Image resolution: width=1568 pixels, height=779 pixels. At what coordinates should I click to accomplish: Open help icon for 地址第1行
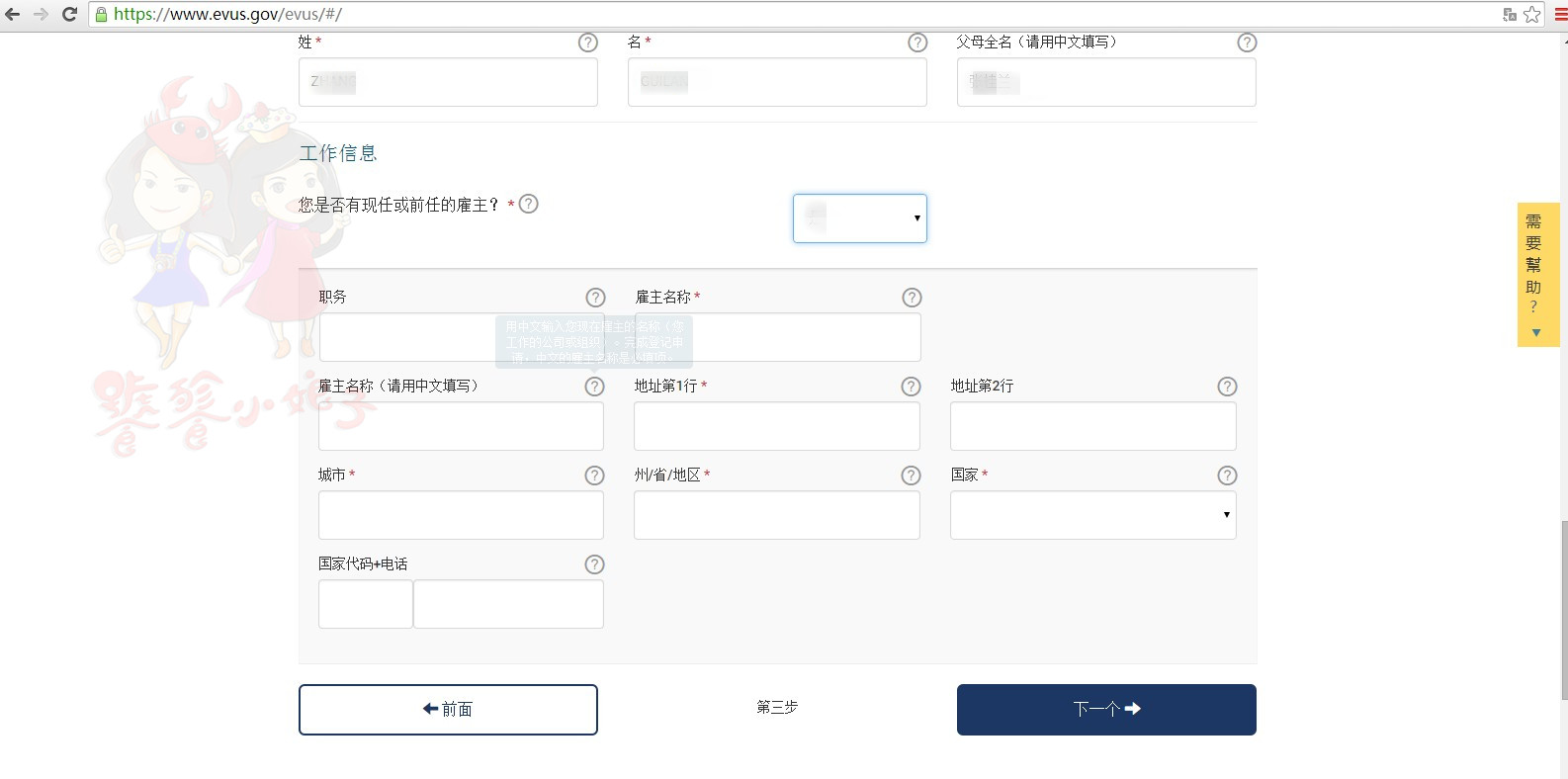click(911, 387)
